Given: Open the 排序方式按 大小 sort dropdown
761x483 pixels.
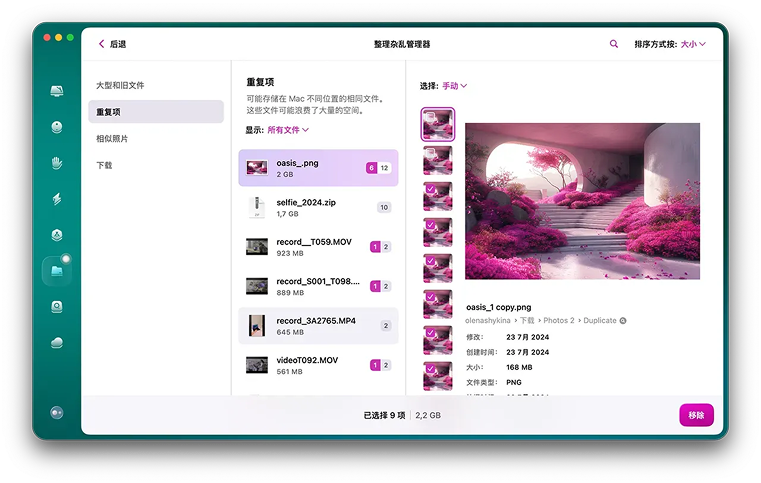Looking at the screenshot, I should (693, 44).
